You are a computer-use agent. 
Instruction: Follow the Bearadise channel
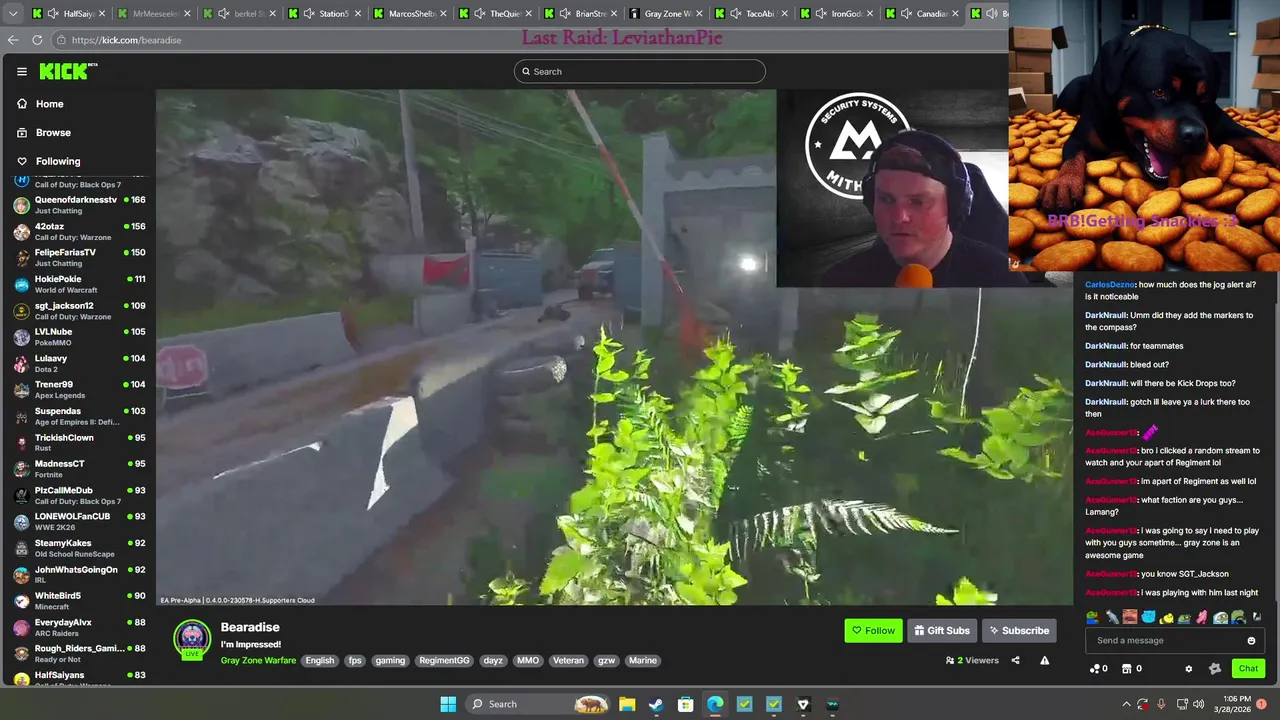tap(873, 630)
